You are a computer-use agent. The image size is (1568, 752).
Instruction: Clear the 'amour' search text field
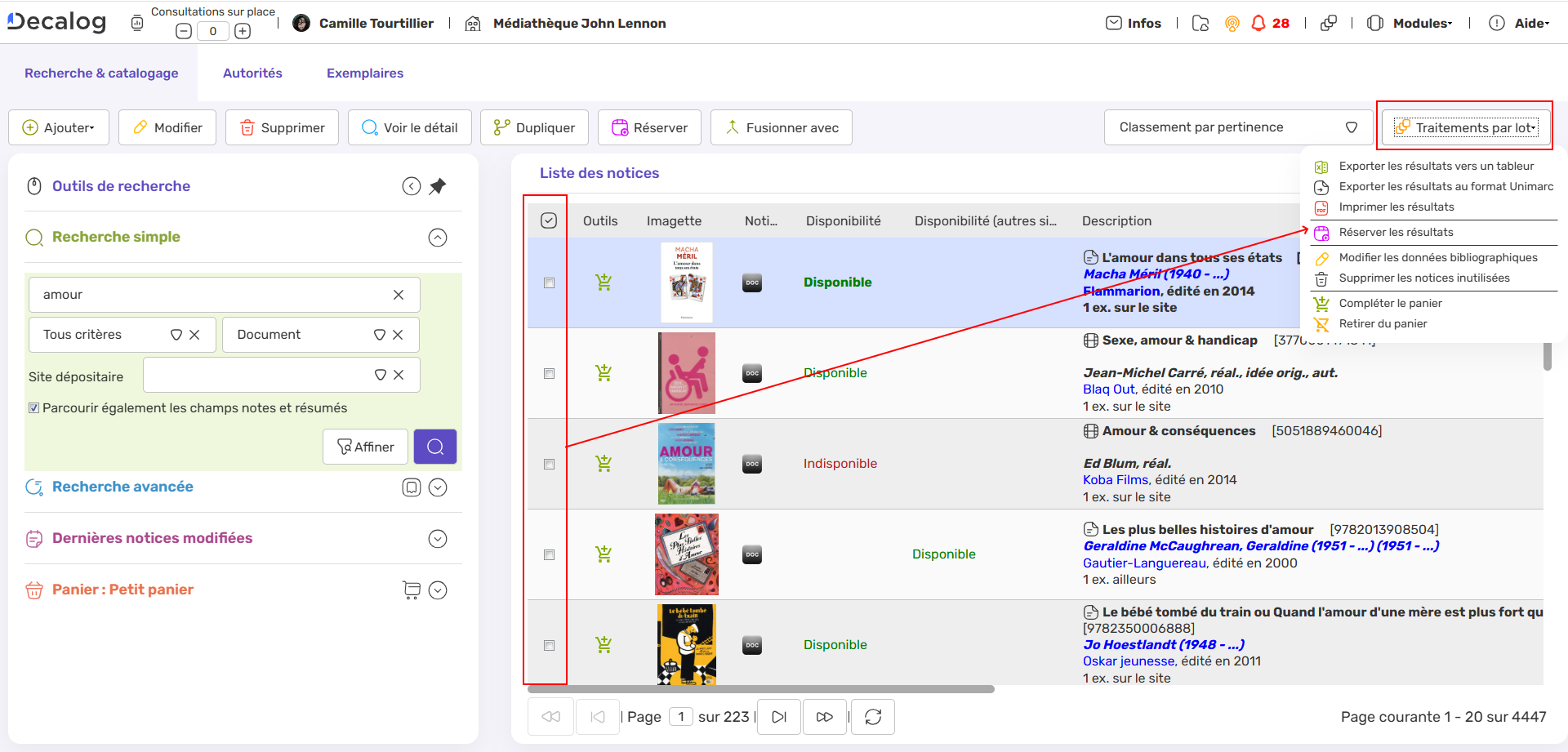pyautogui.click(x=399, y=295)
